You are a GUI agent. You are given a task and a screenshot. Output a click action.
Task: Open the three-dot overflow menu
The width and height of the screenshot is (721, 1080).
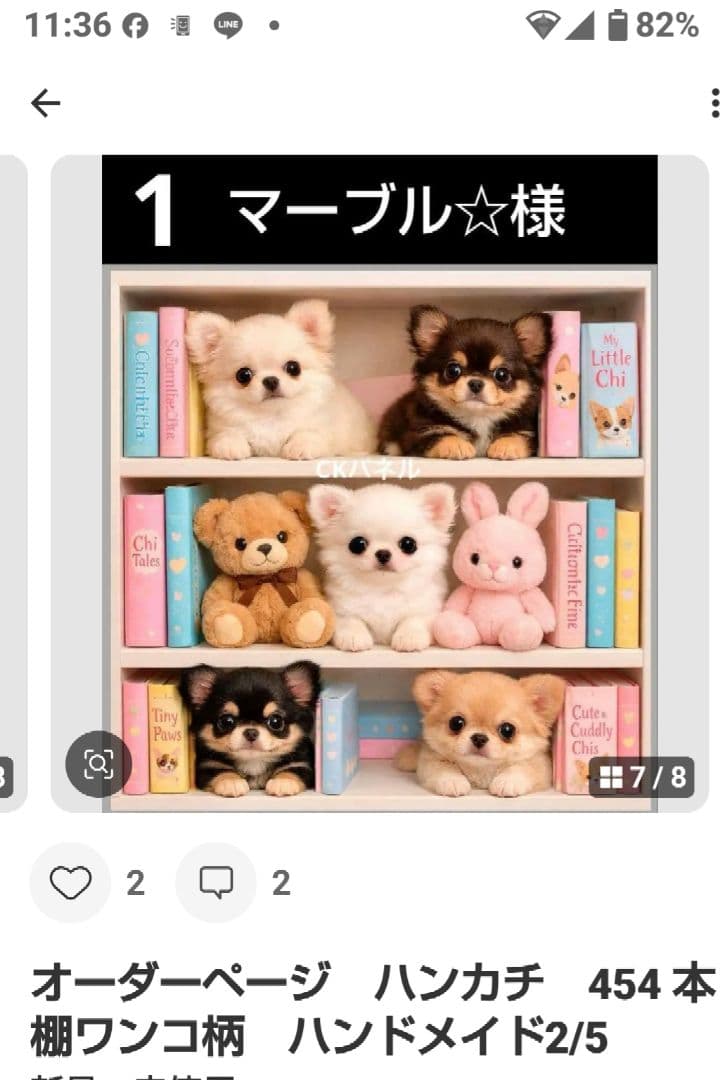pyautogui.click(x=714, y=103)
